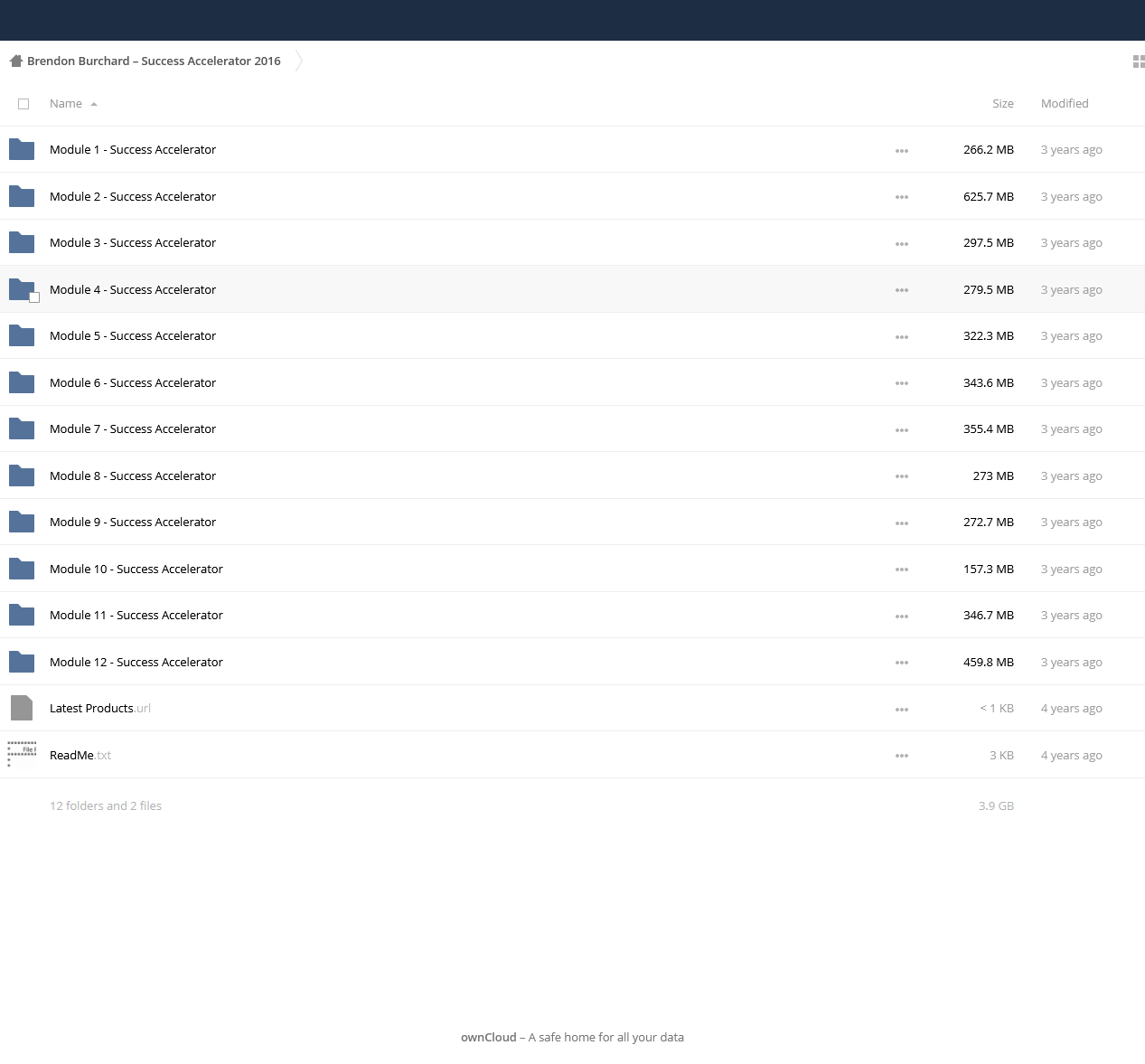
Task: Click the Module 5 folder icon
Action: click(x=22, y=335)
